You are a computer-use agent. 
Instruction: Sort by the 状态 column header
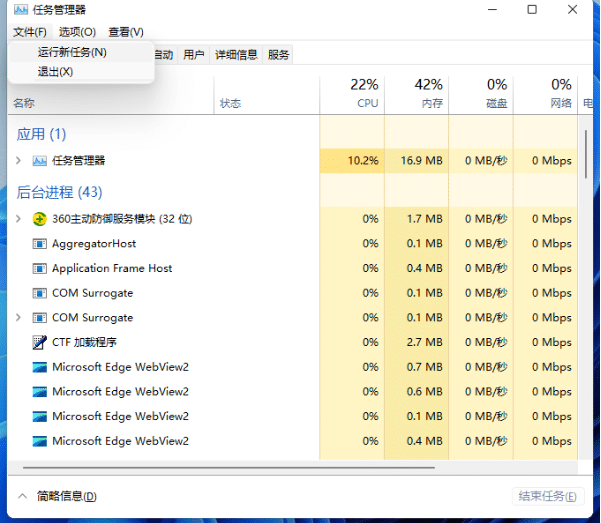click(266, 95)
